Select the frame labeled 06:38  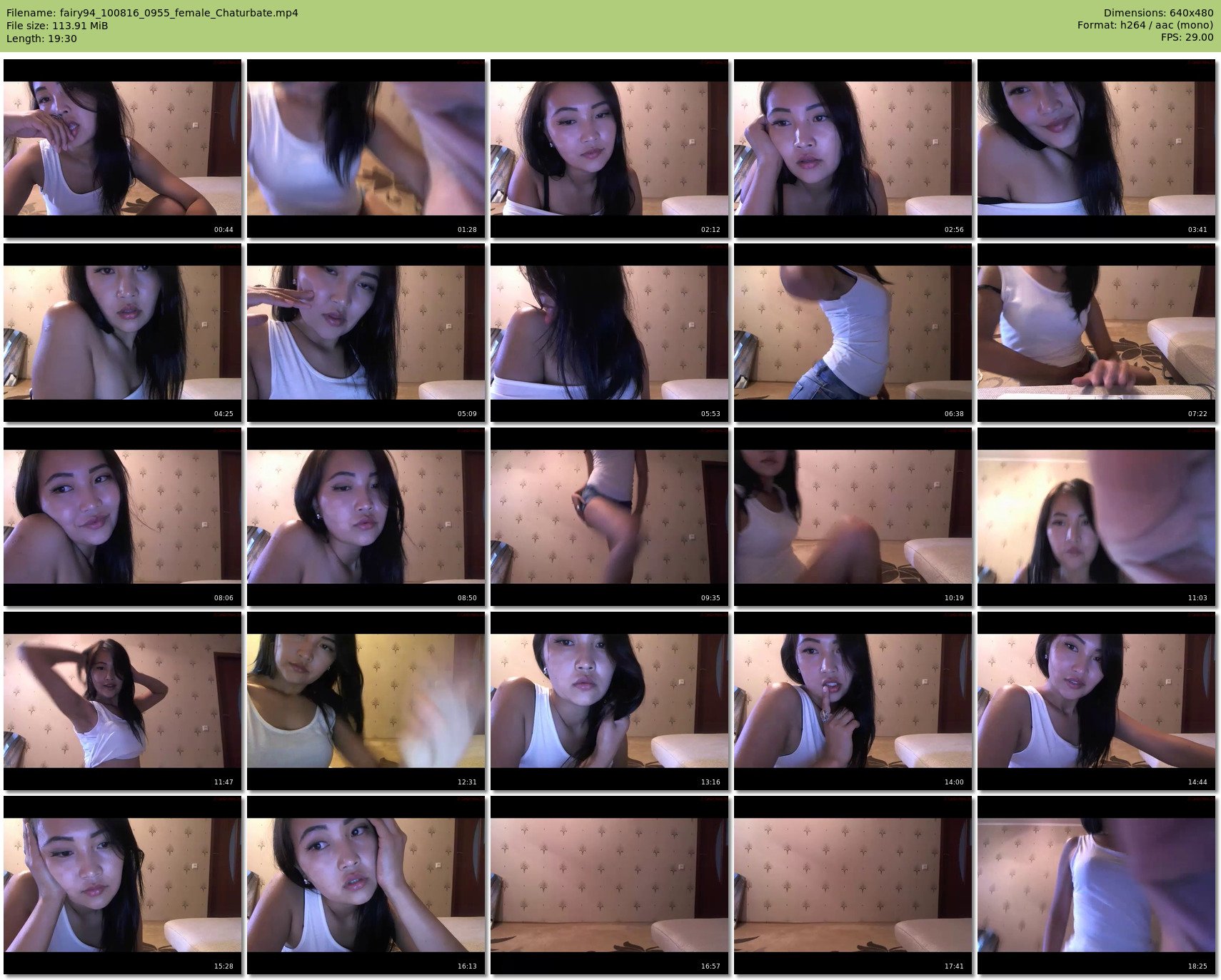[853, 333]
